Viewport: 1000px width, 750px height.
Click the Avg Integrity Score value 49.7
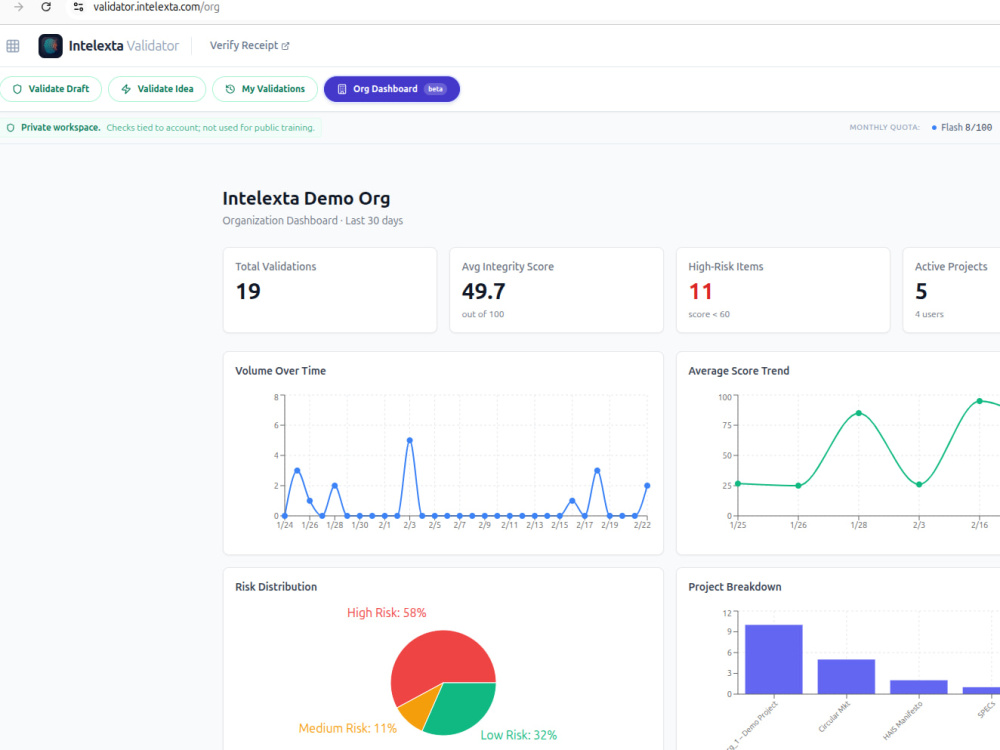pyautogui.click(x=483, y=291)
